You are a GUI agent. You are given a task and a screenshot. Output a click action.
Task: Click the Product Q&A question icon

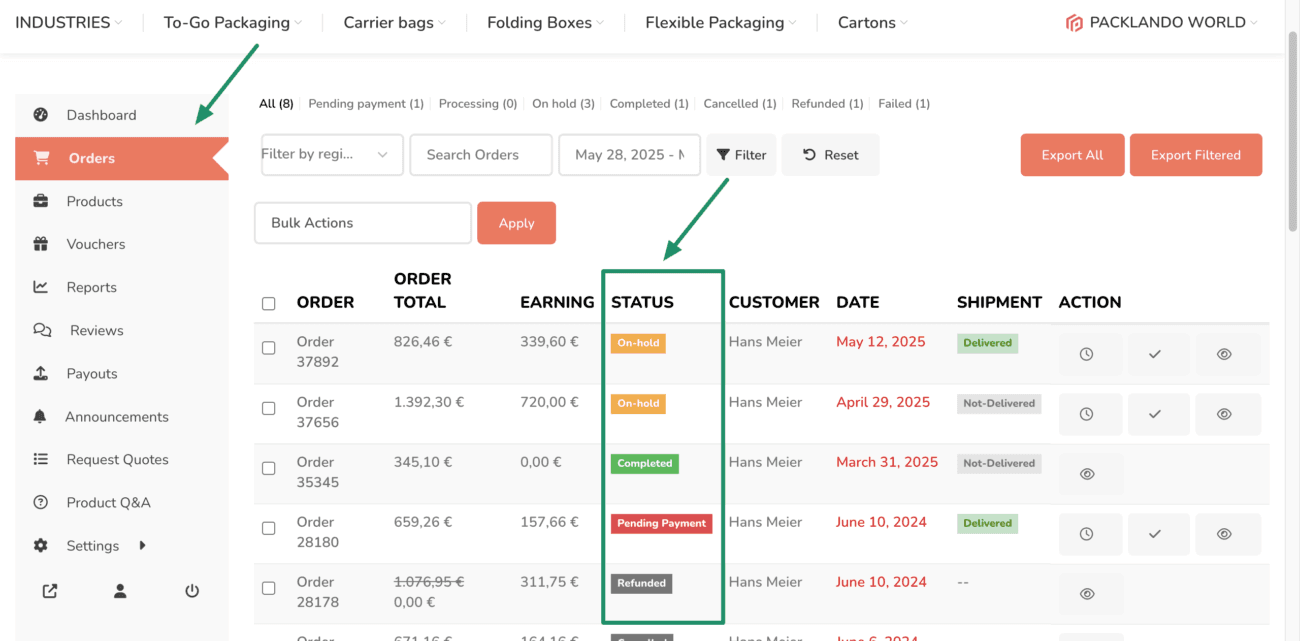pyautogui.click(x=41, y=502)
